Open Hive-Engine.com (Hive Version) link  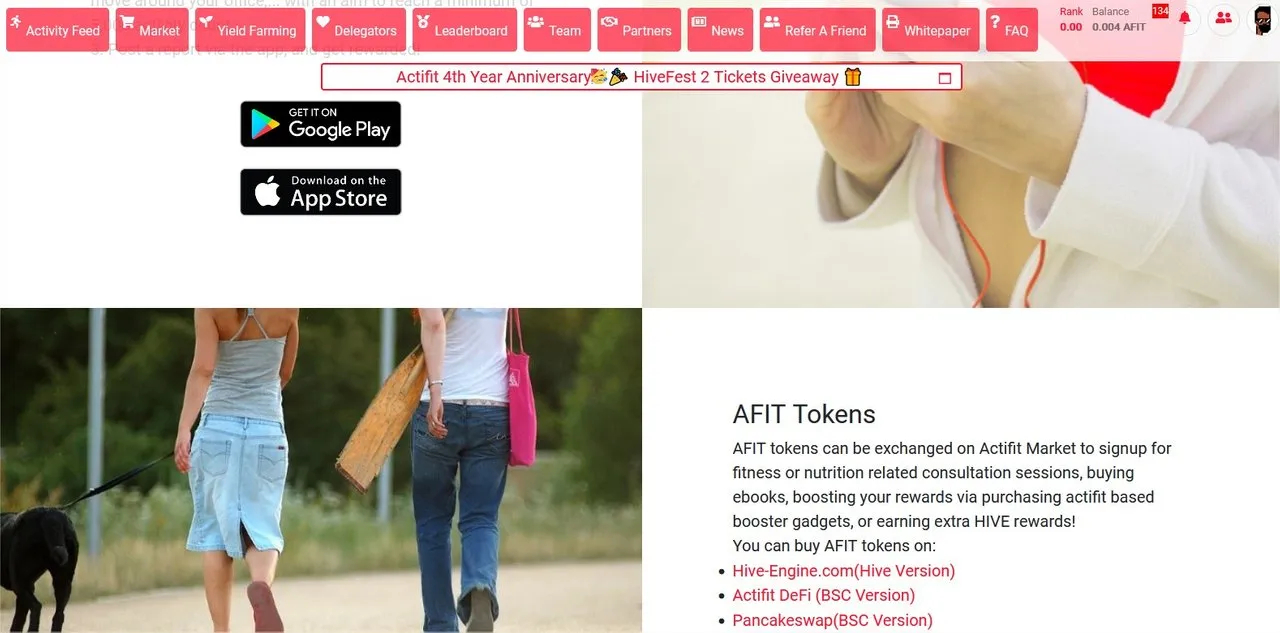click(x=843, y=571)
